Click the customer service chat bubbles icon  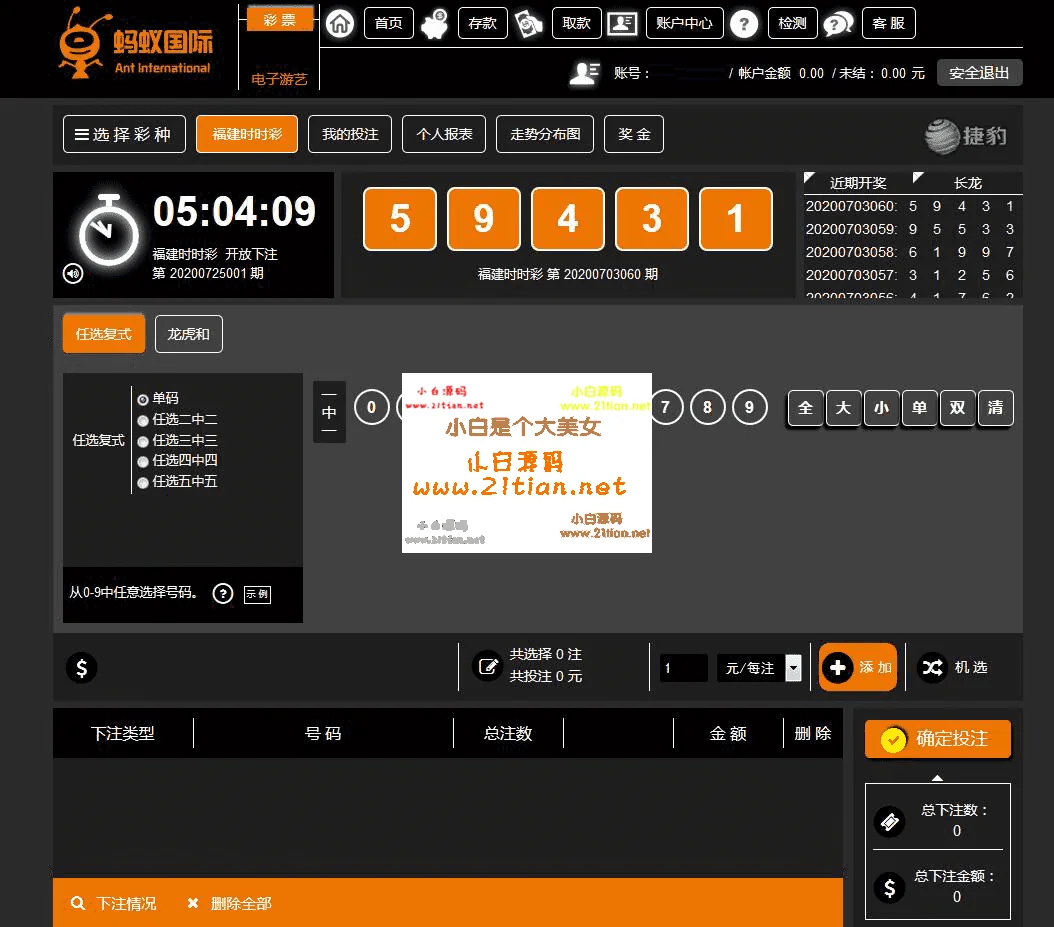[x=838, y=23]
